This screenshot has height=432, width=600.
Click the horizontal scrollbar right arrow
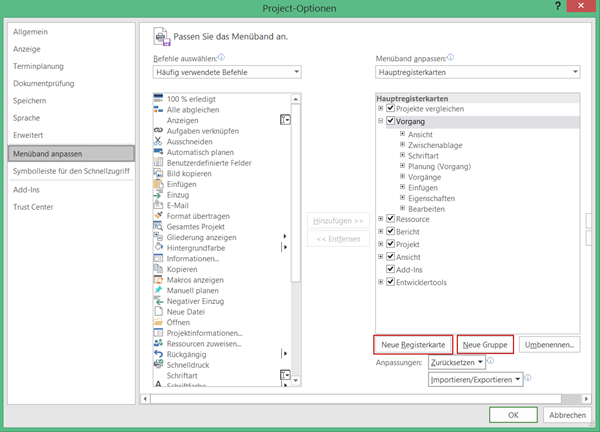[x=586, y=399]
